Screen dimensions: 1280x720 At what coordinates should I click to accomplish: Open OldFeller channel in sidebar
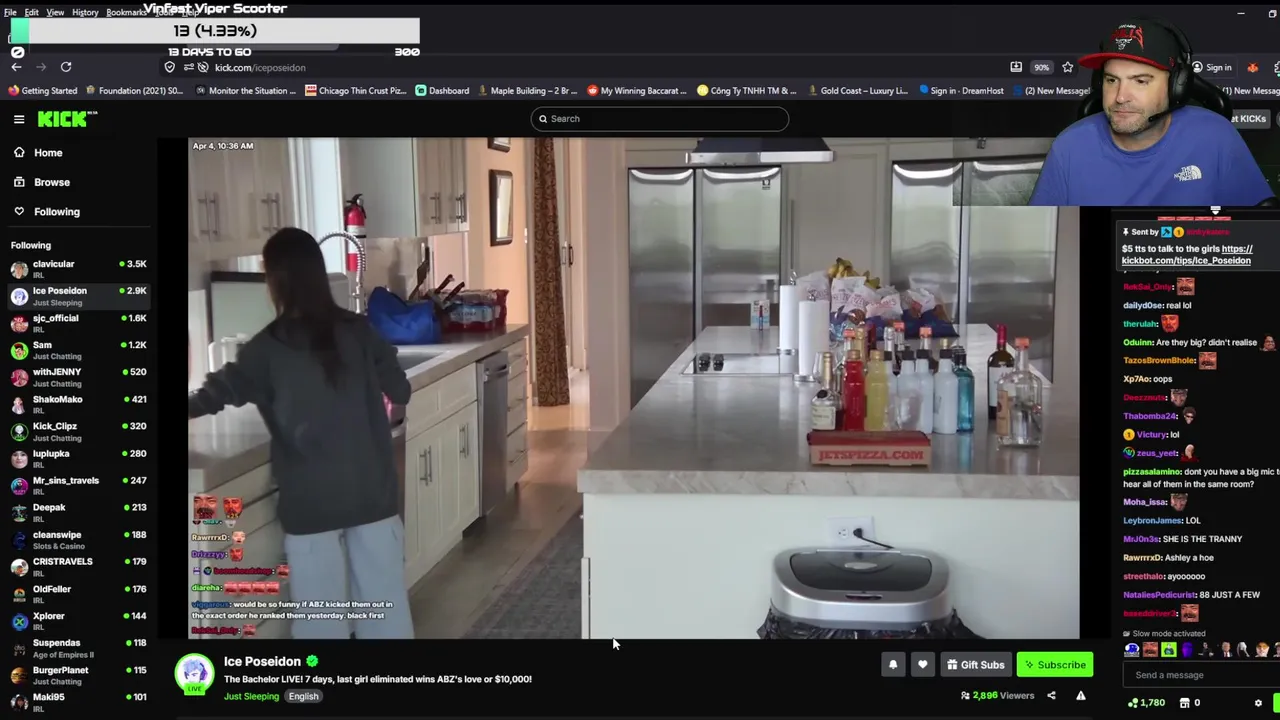point(78,593)
